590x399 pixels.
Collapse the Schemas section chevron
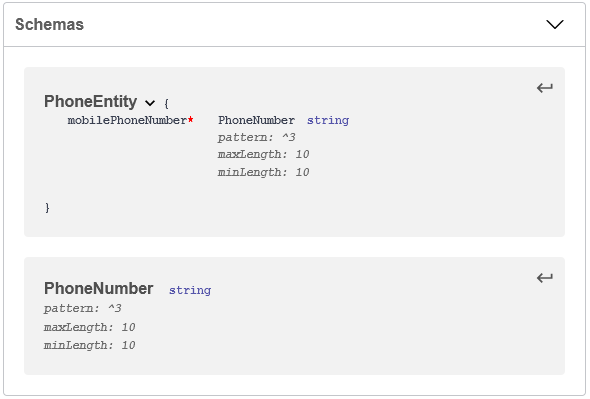(555, 24)
